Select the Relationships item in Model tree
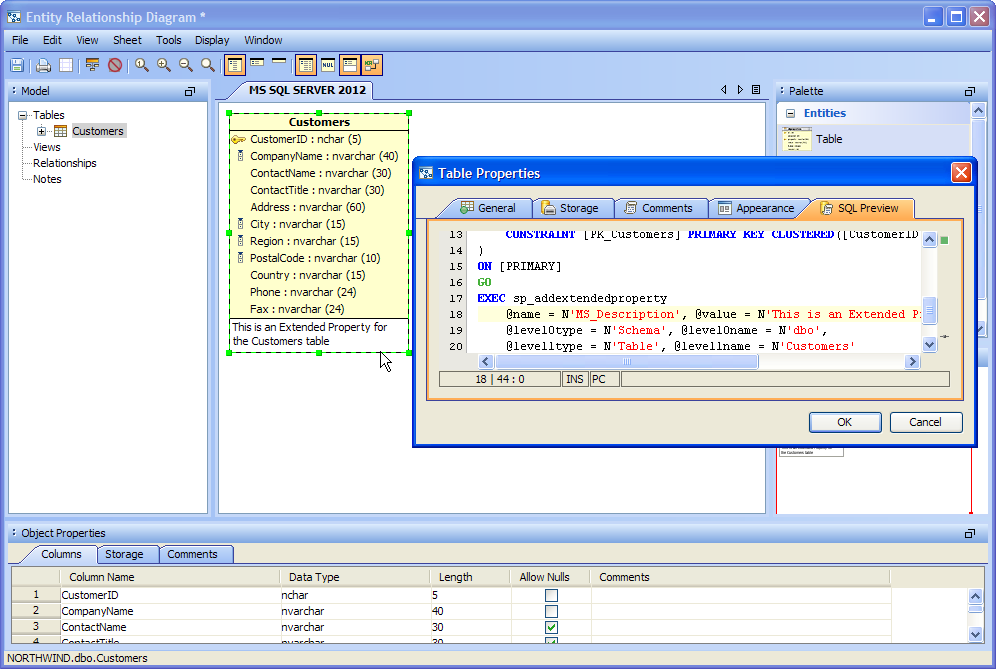The width and height of the screenshot is (996, 669). coord(65,163)
